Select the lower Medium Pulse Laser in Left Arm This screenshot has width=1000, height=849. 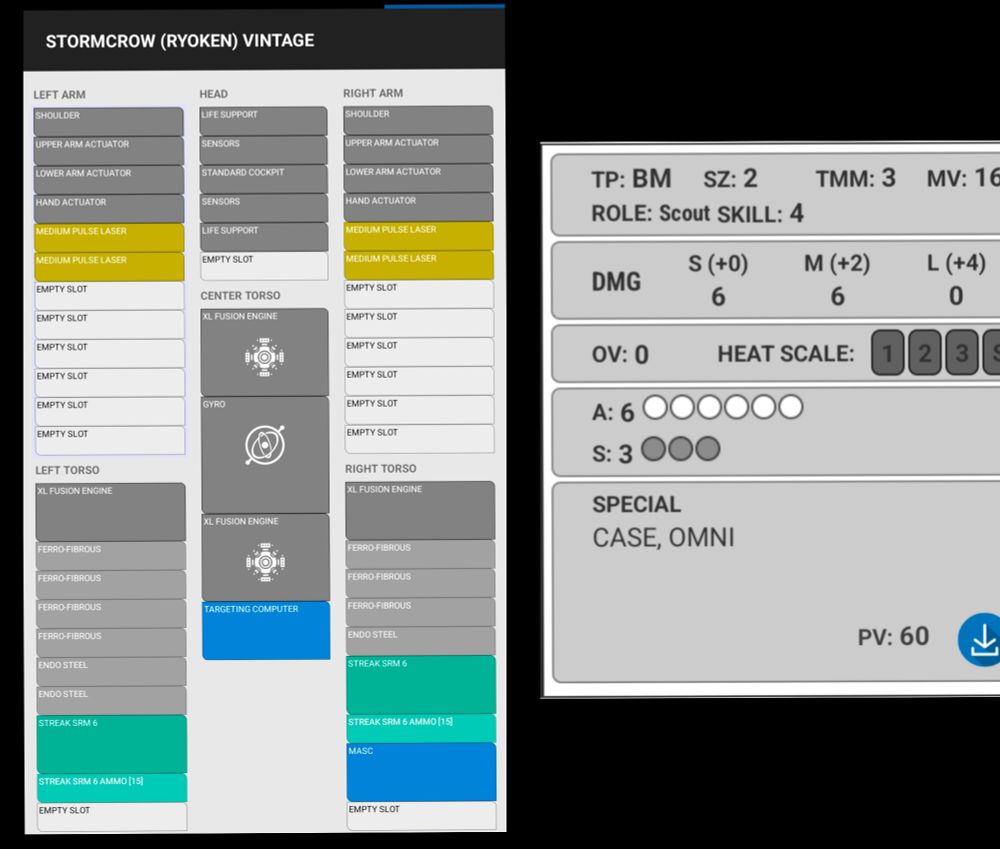110,267
